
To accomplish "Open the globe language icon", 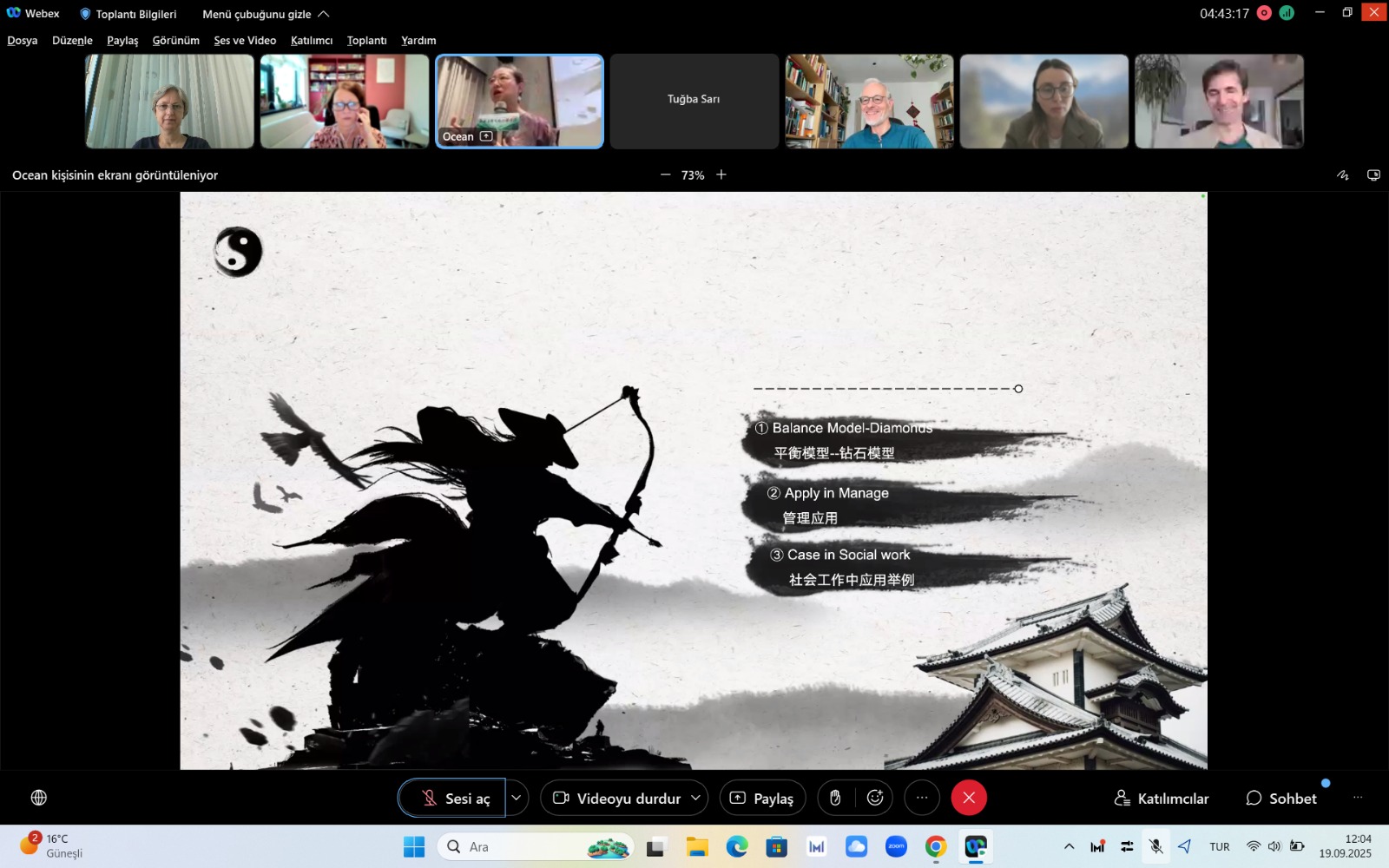I will 39,798.
